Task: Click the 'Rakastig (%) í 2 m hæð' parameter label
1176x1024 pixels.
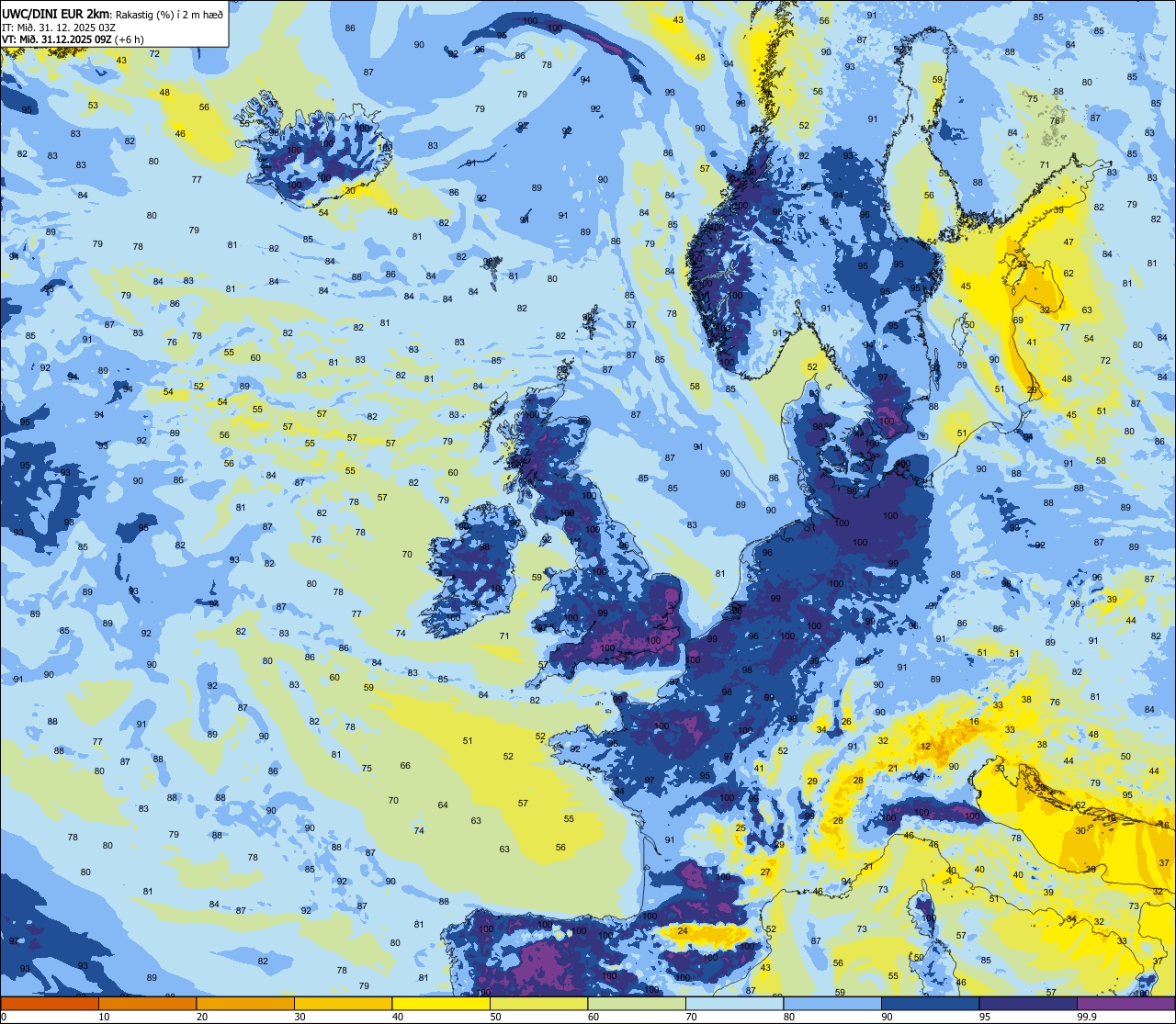Action: click(170, 14)
